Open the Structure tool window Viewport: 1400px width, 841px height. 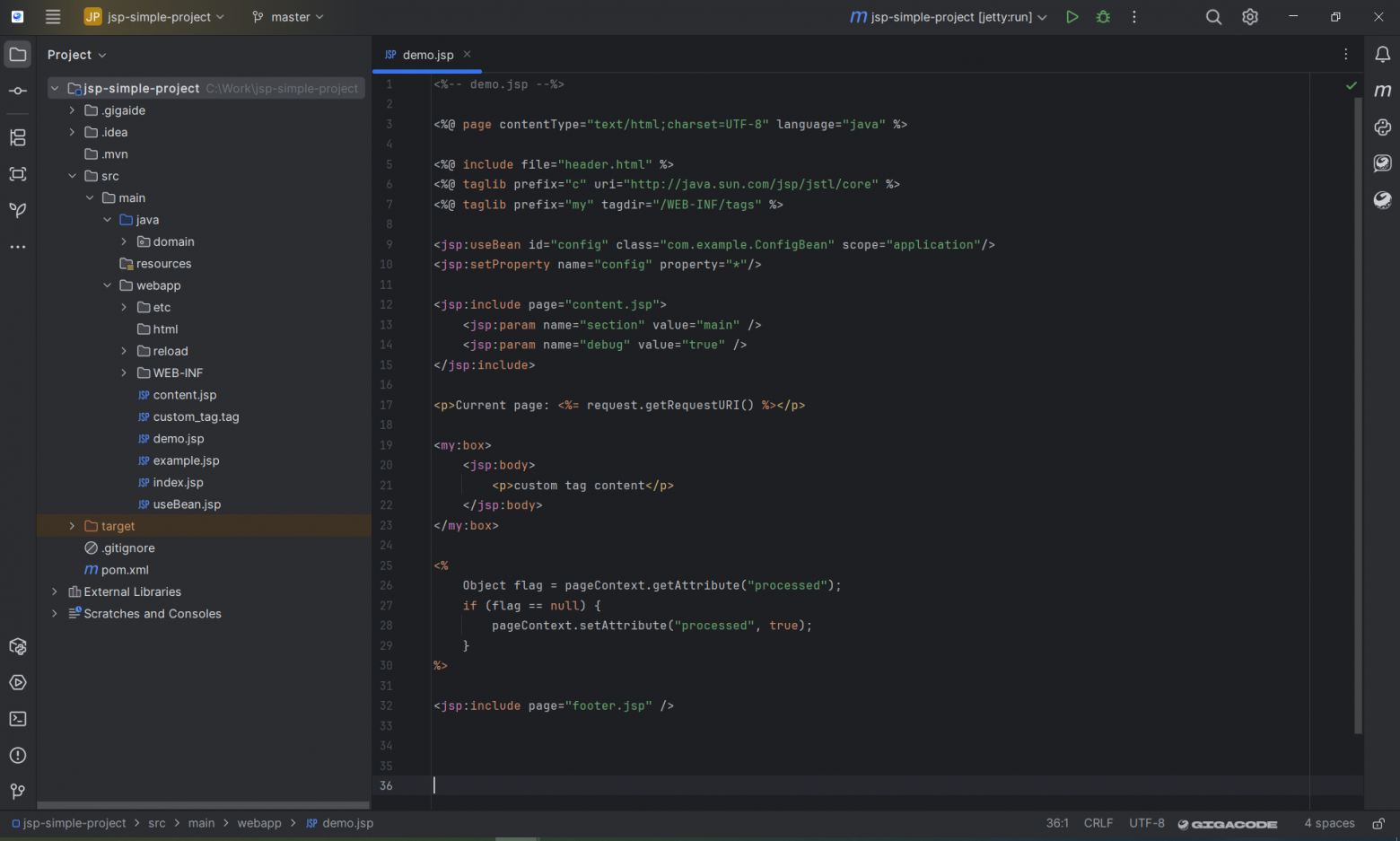tap(18, 137)
